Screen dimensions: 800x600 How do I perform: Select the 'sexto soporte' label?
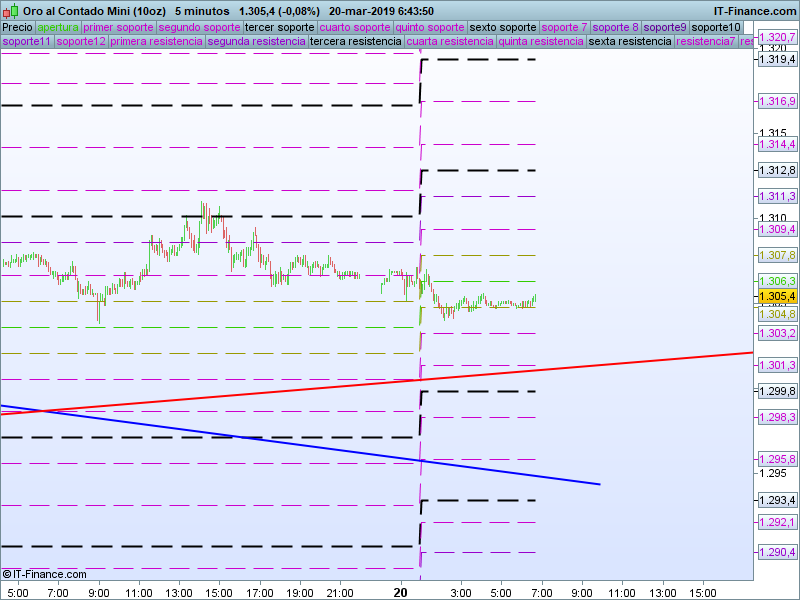(x=503, y=27)
